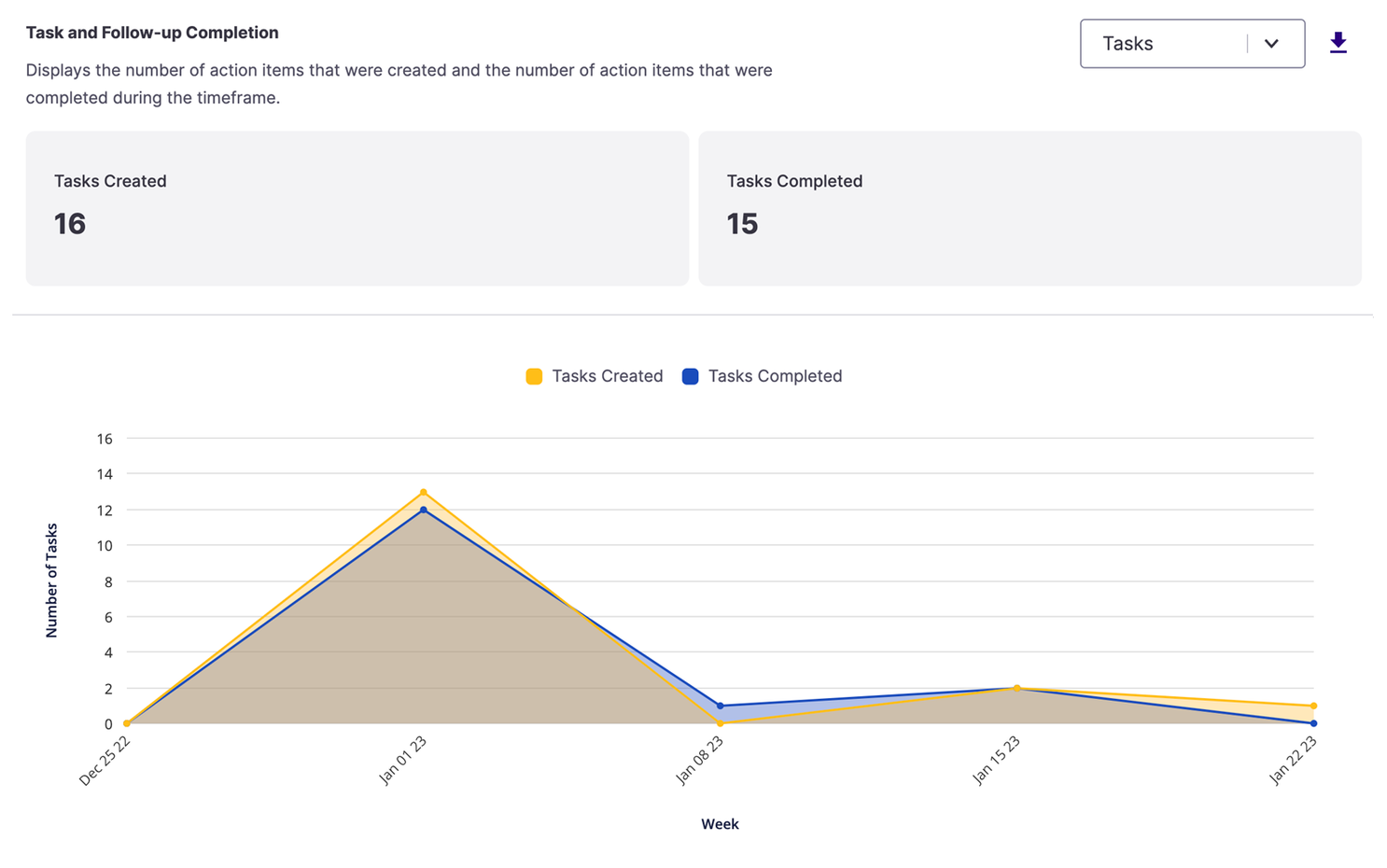The height and width of the screenshot is (868, 1387).
Task: Click Tasks Completed point at Jan 01 23
Action: pyautogui.click(x=424, y=510)
